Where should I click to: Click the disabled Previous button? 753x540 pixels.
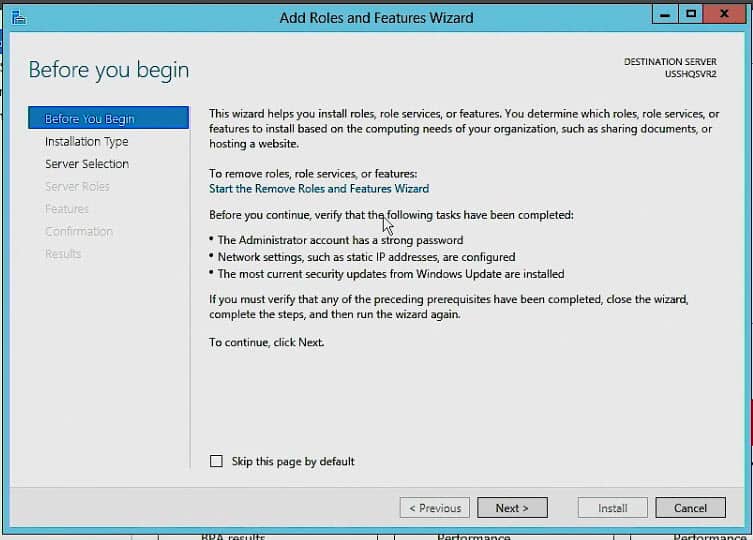[435, 508]
